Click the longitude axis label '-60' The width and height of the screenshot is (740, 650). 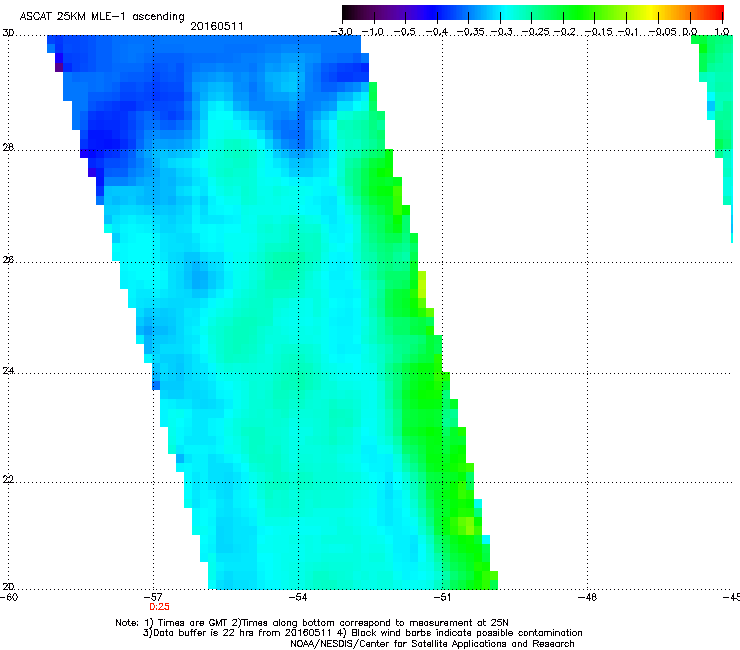pyautogui.click(x=9, y=597)
